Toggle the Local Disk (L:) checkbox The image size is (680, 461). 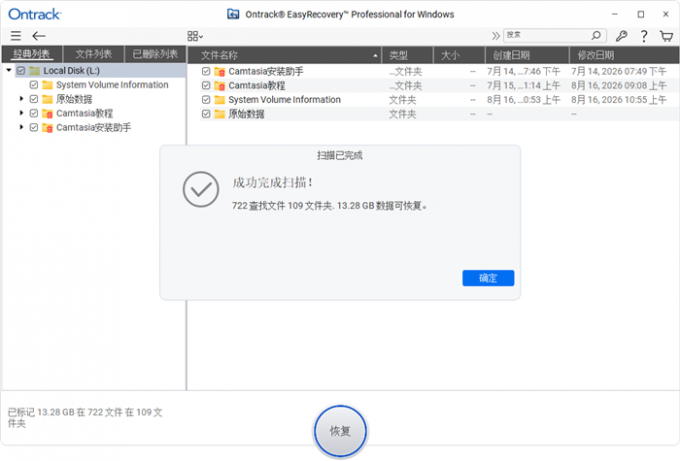pyautogui.click(x=21, y=70)
